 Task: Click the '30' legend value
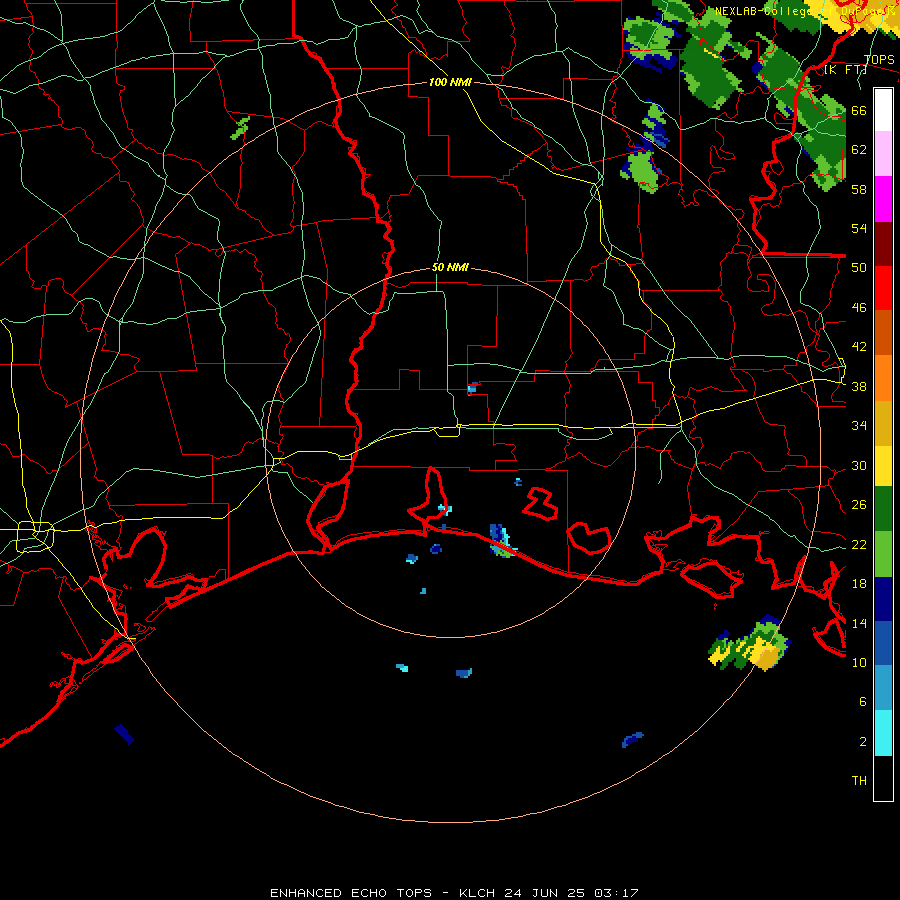[x=859, y=465]
